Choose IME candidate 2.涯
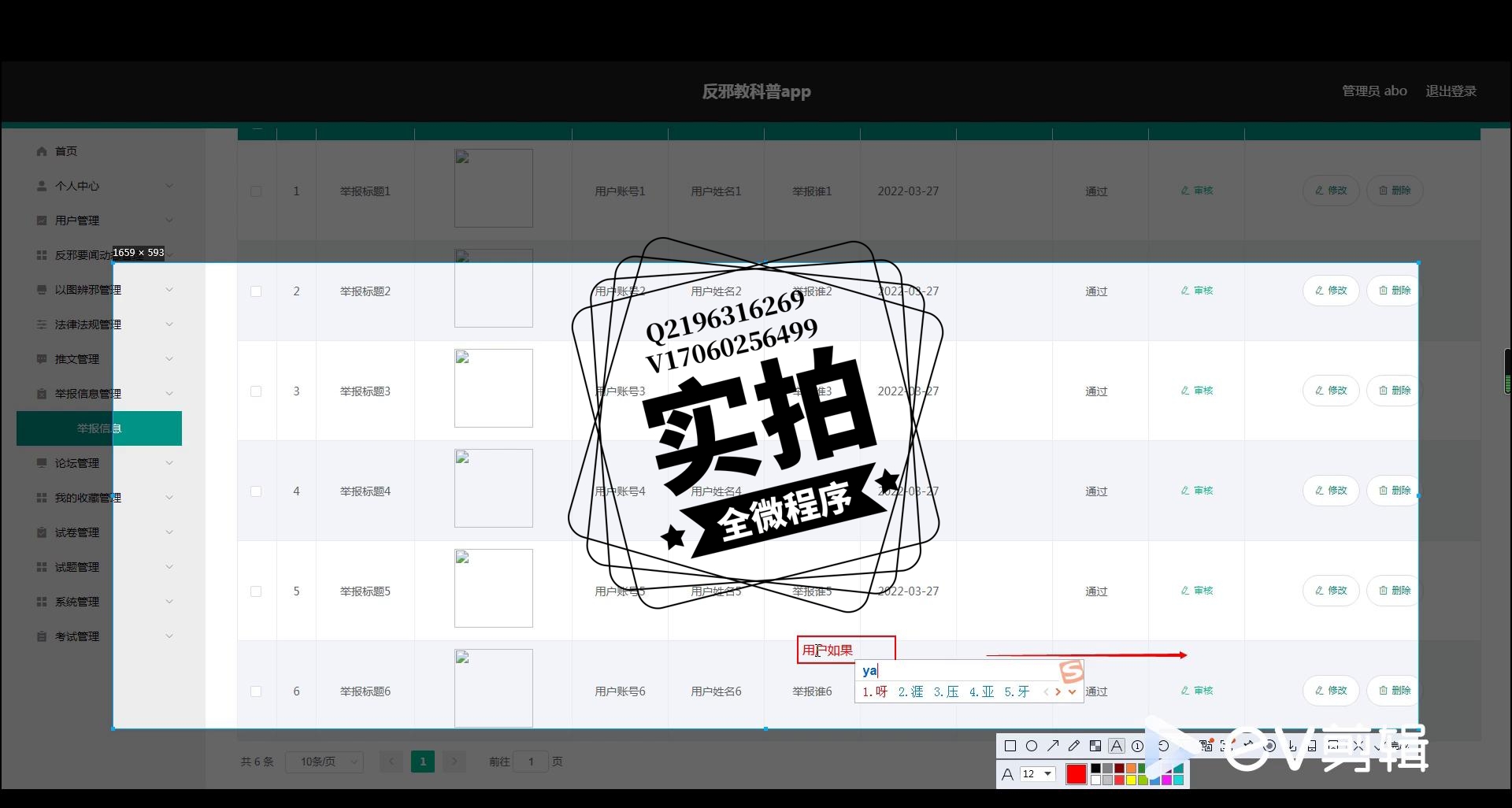 point(910,691)
